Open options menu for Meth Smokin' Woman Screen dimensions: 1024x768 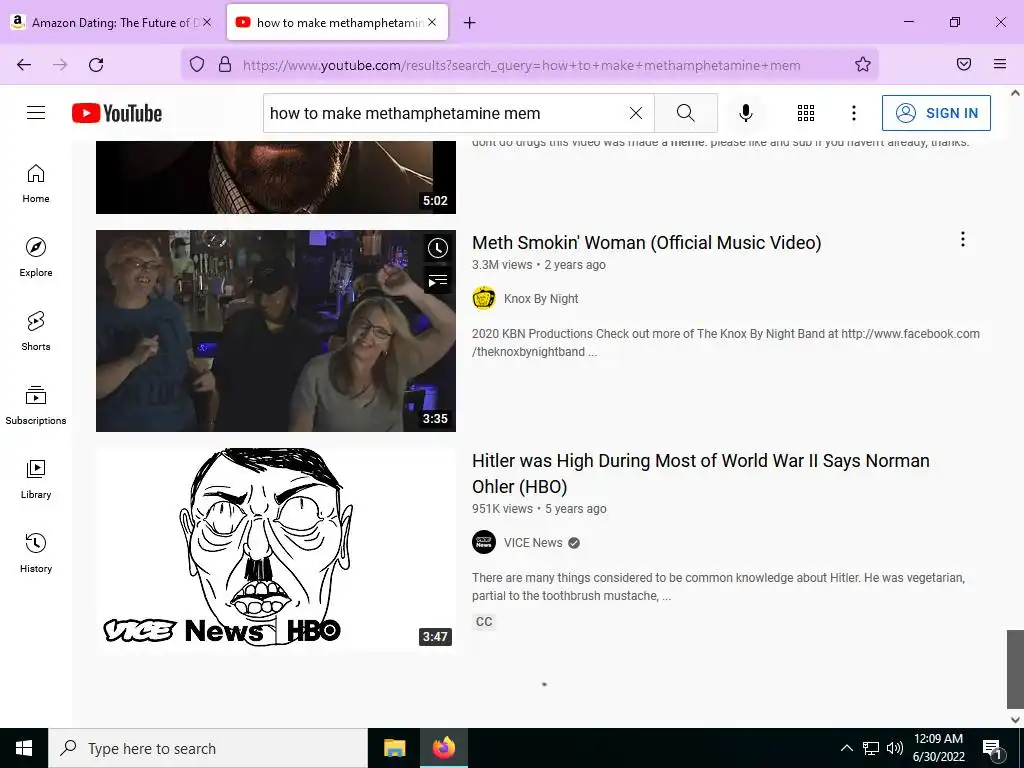[963, 240]
